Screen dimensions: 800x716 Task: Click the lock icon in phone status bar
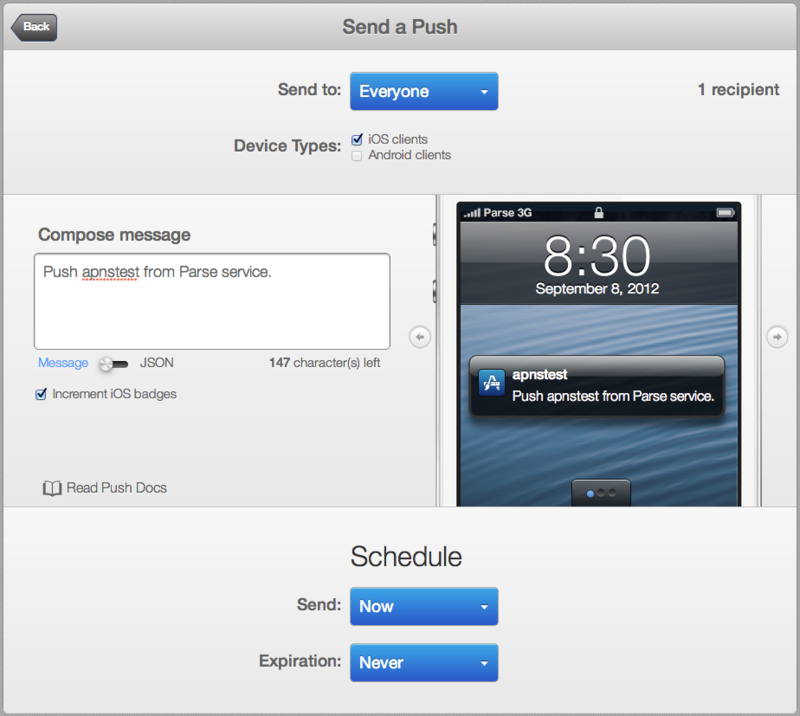[x=599, y=213]
